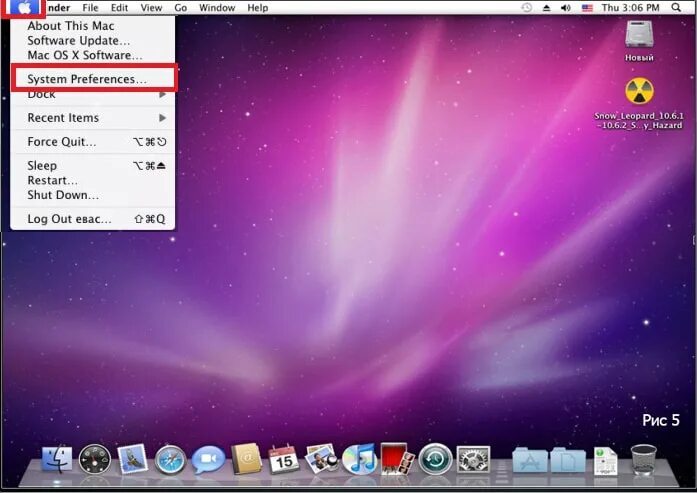Image resolution: width=697 pixels, height=493 pixels.
Task: Choose Software Update… from Apple menu
Action: [x=92, y=40]
